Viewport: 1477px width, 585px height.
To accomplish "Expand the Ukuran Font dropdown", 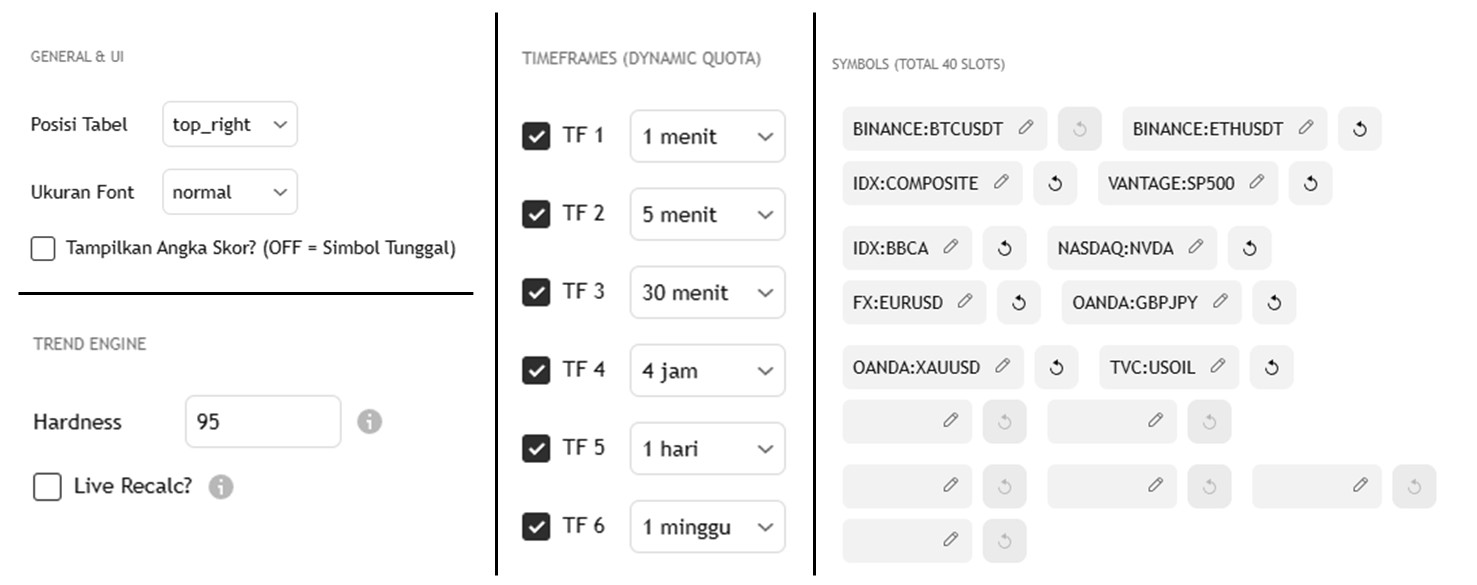I will (230, 192).
